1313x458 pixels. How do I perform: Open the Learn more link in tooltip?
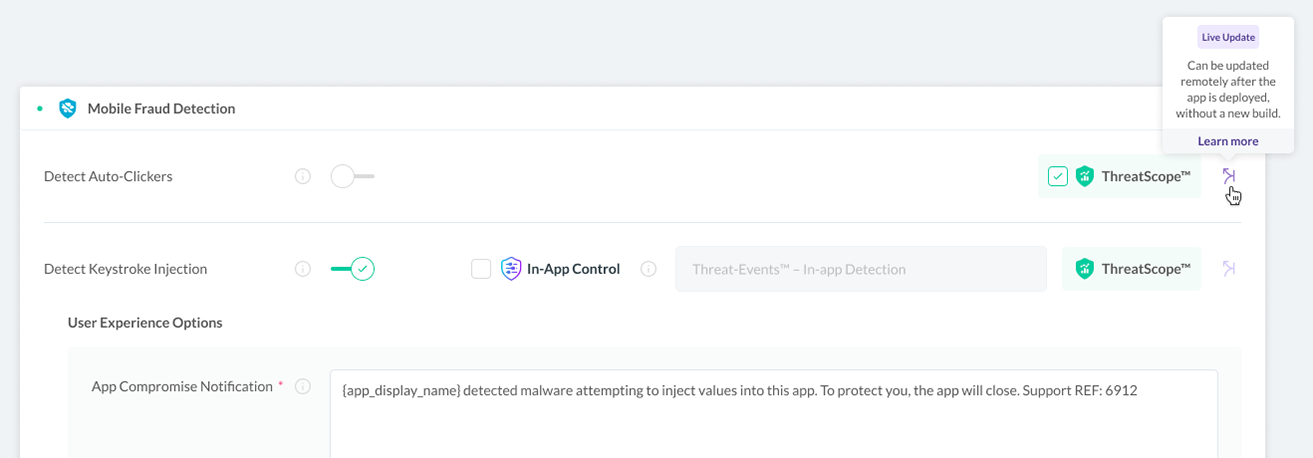tap(1228, 141)
